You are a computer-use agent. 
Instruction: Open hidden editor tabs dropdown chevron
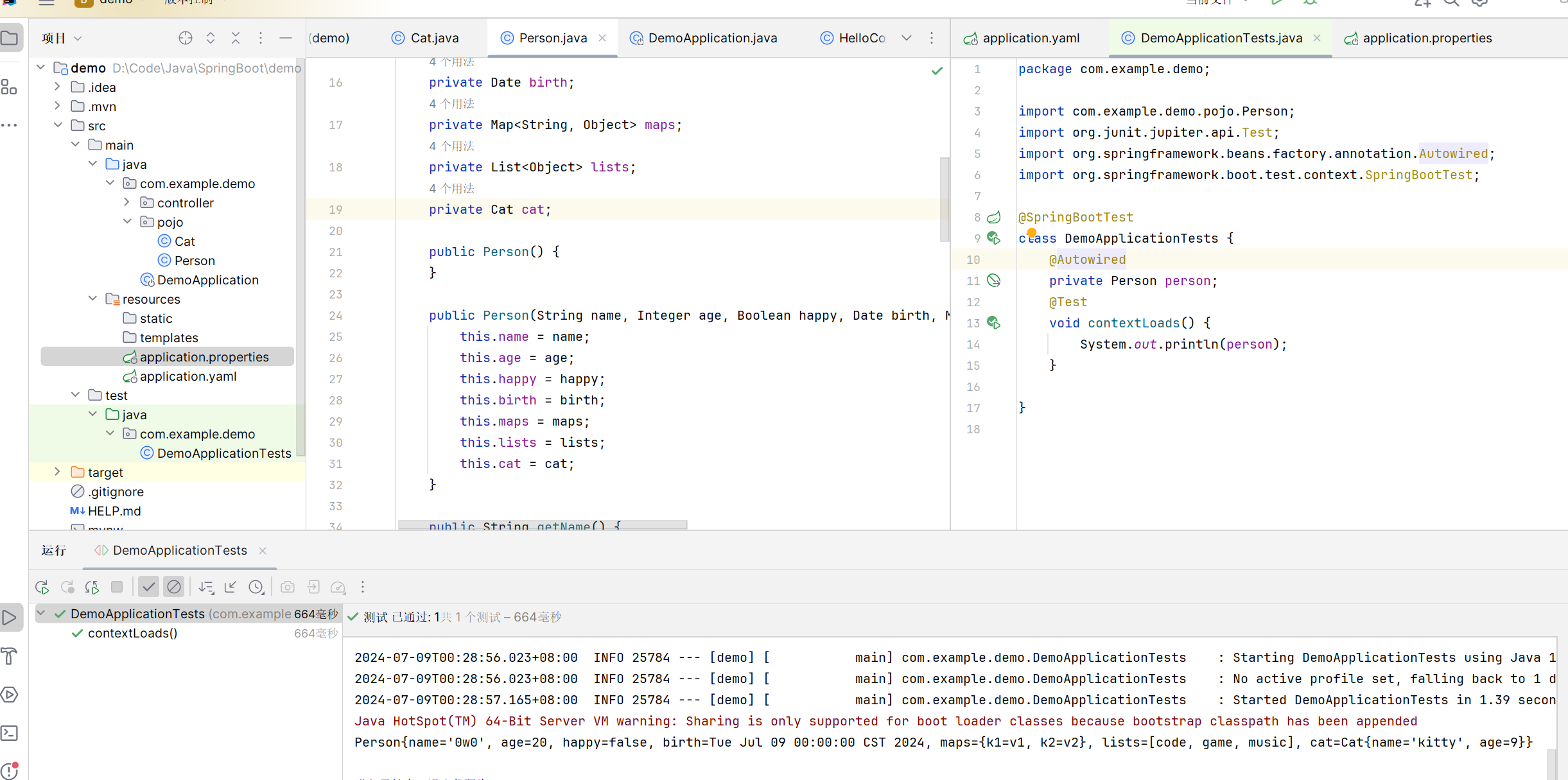tap(907, 38)
